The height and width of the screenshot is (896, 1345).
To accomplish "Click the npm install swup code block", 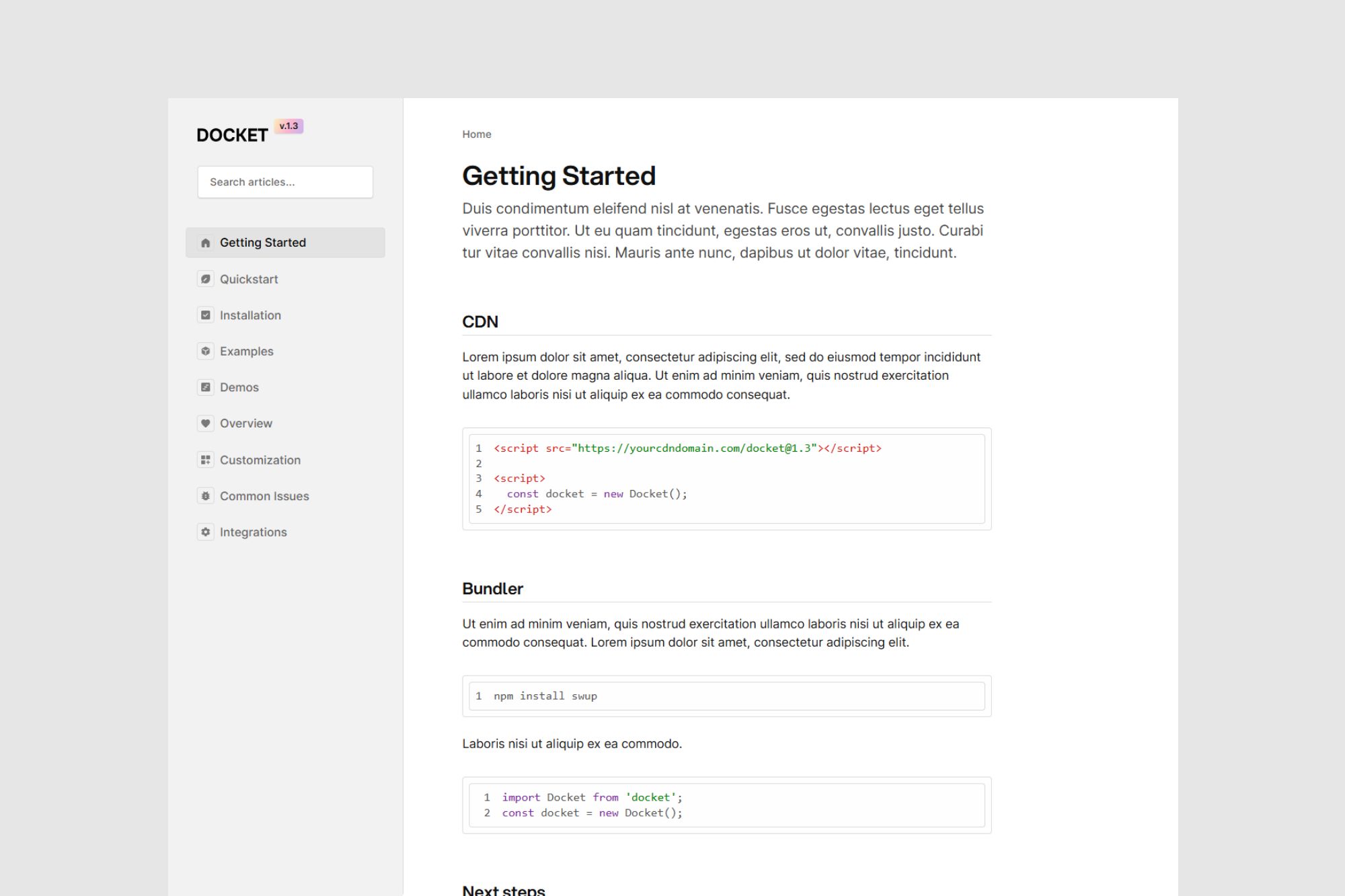I will 726,696.
